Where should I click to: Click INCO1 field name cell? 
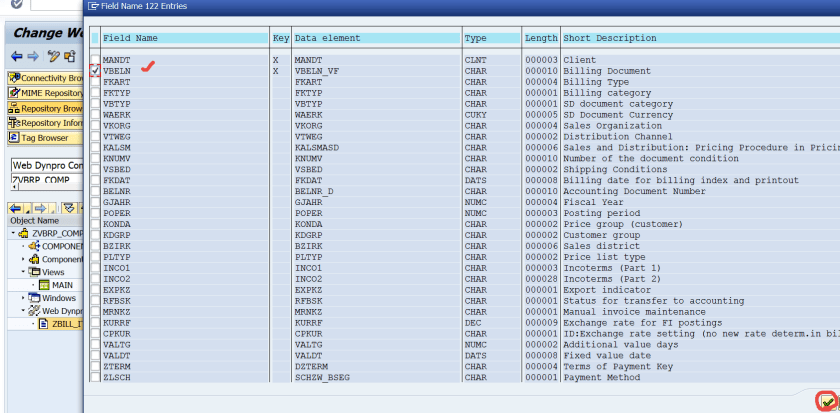click(x=116, y=268)
